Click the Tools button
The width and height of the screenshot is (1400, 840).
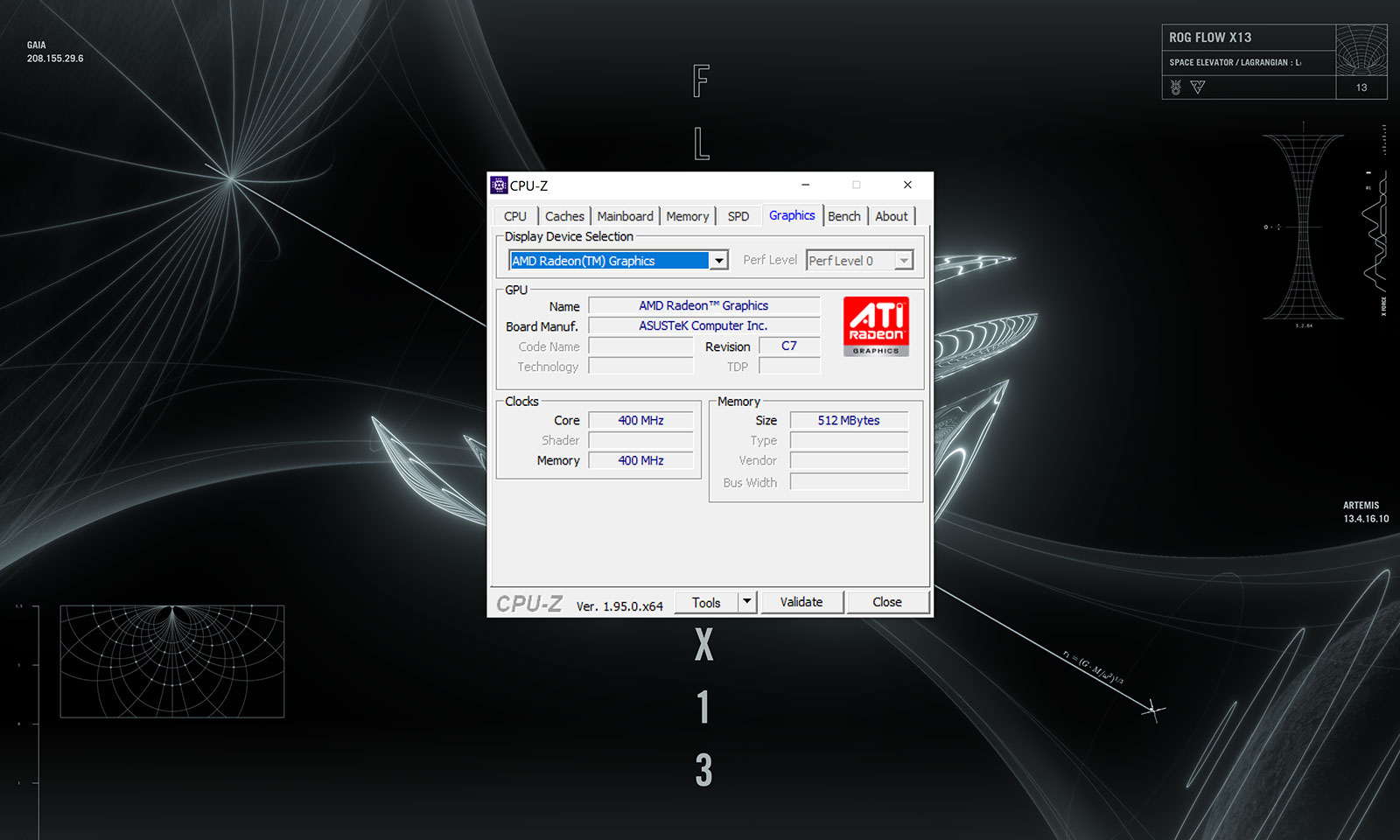pos(706,602)
